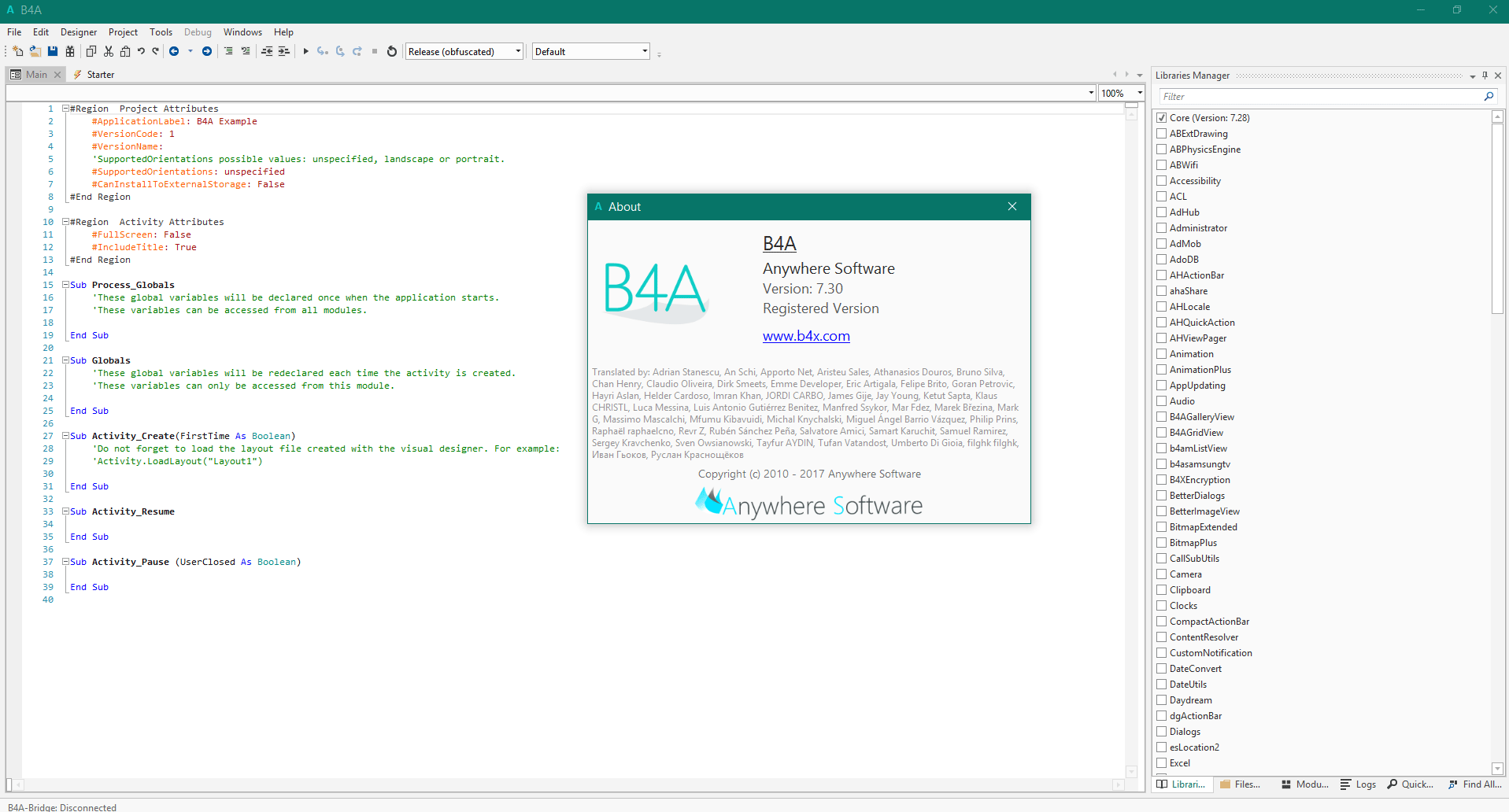Collapse the Activity Attributes region
Screen dimensions: 1509x812
[x=65, y=222]
